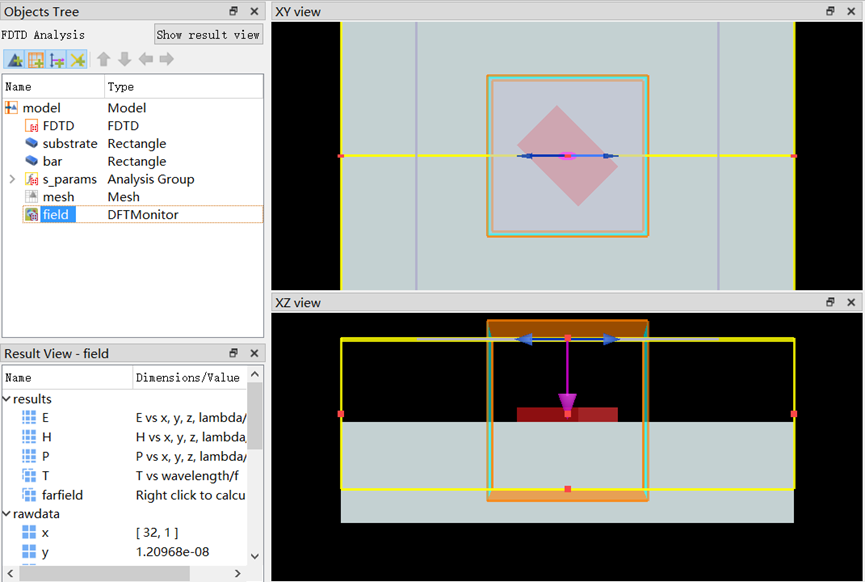
Task: Click the yellow delete/cross icon in tree toolbar
Action: point(77,59)
